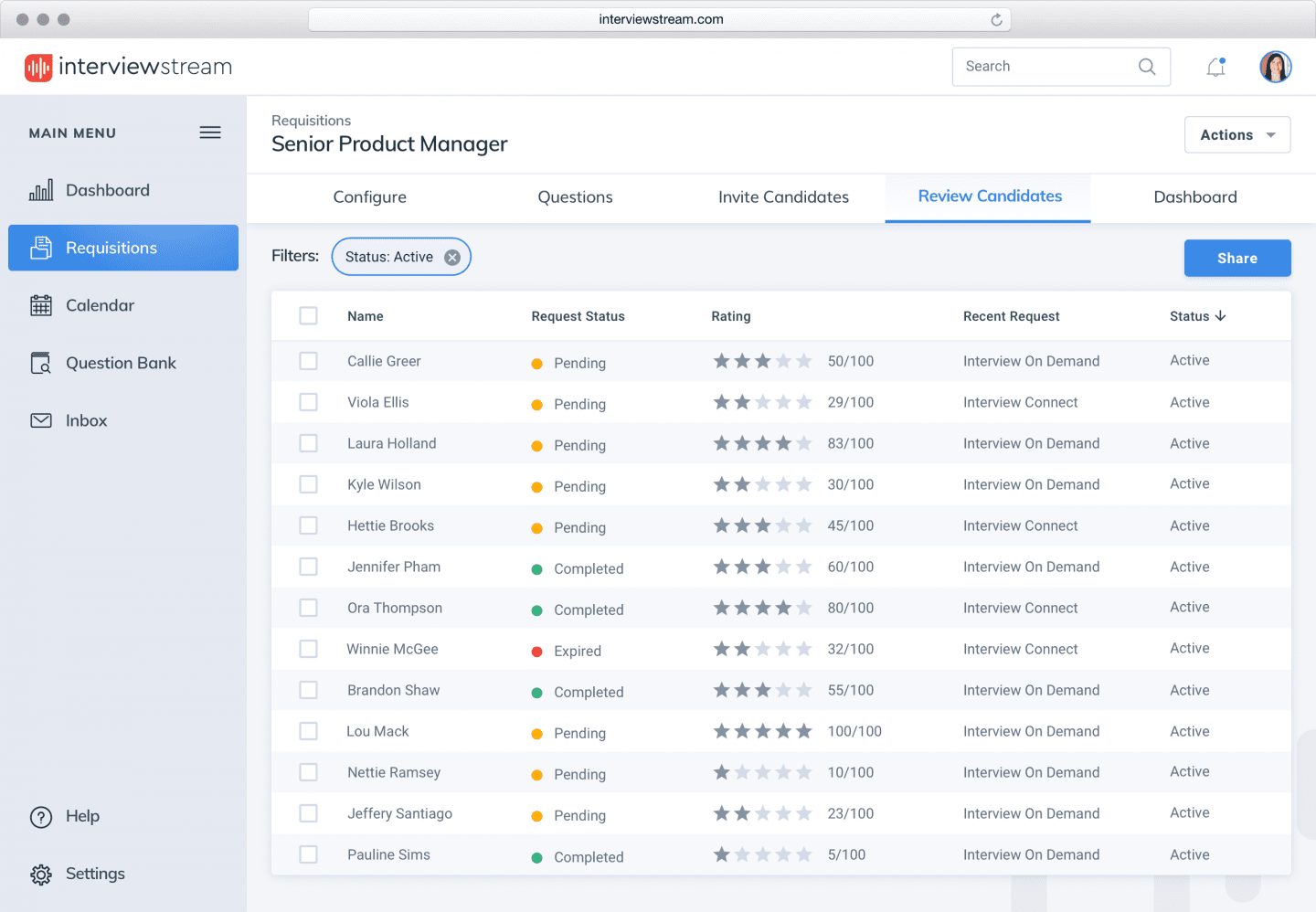Collapse the main menu with hamburger icon

[x=210, y=133]
